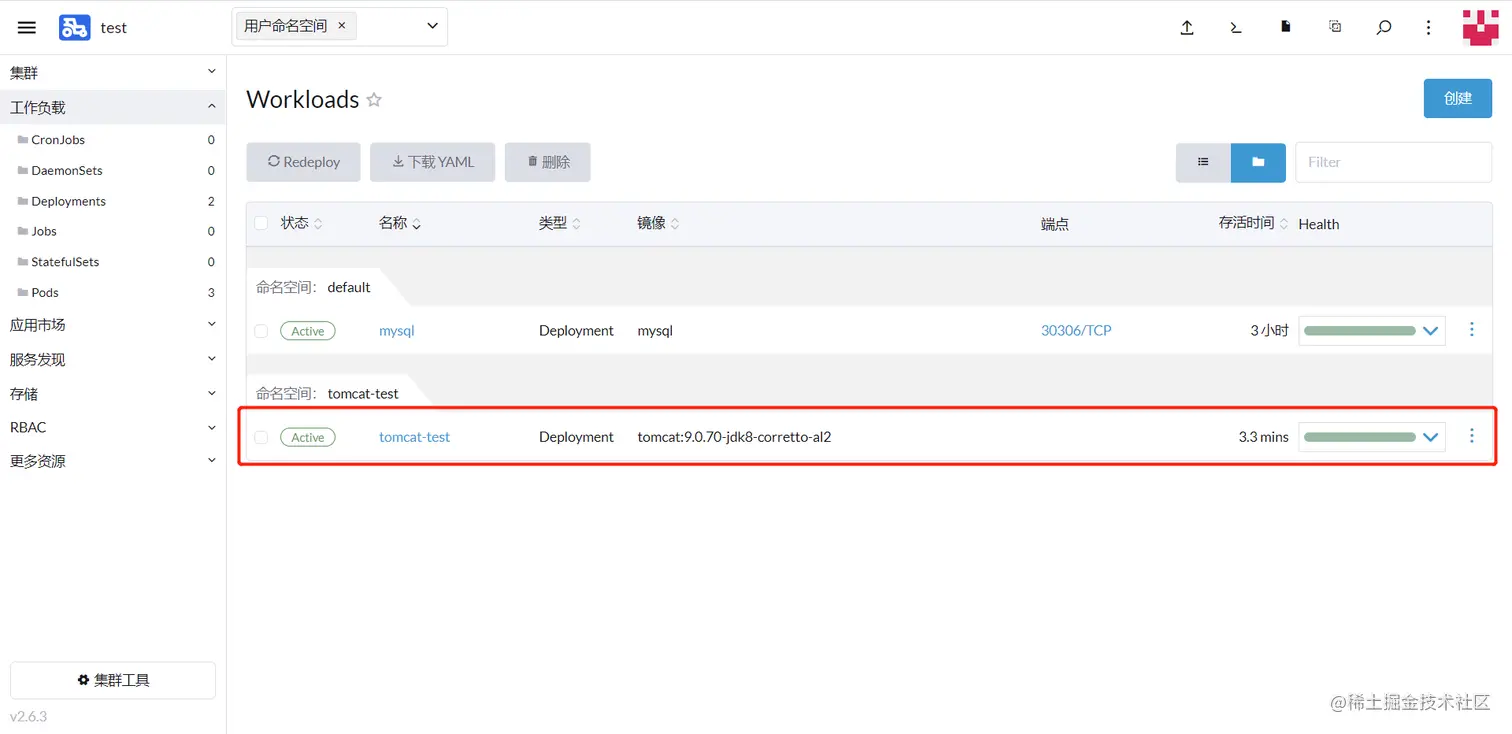Open the resource search magnifier icon
Screen dimensions: 1512x734
(x=1384, y=28)
